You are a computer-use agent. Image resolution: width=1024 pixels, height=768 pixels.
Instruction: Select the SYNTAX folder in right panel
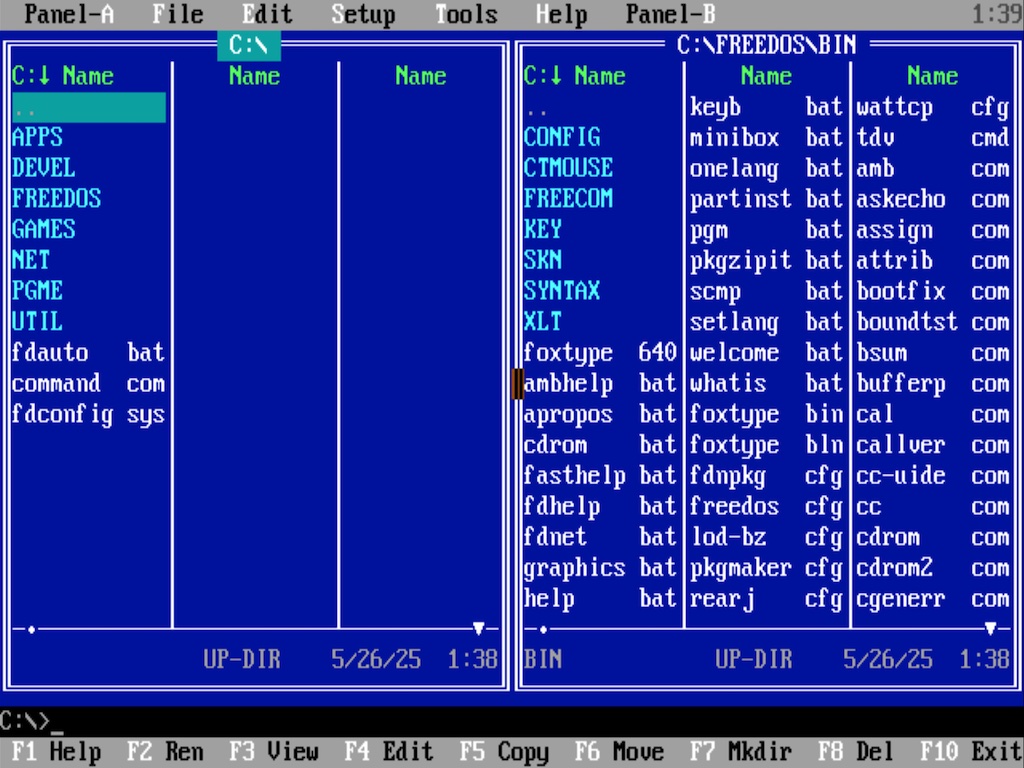click(x=562, y=291)
